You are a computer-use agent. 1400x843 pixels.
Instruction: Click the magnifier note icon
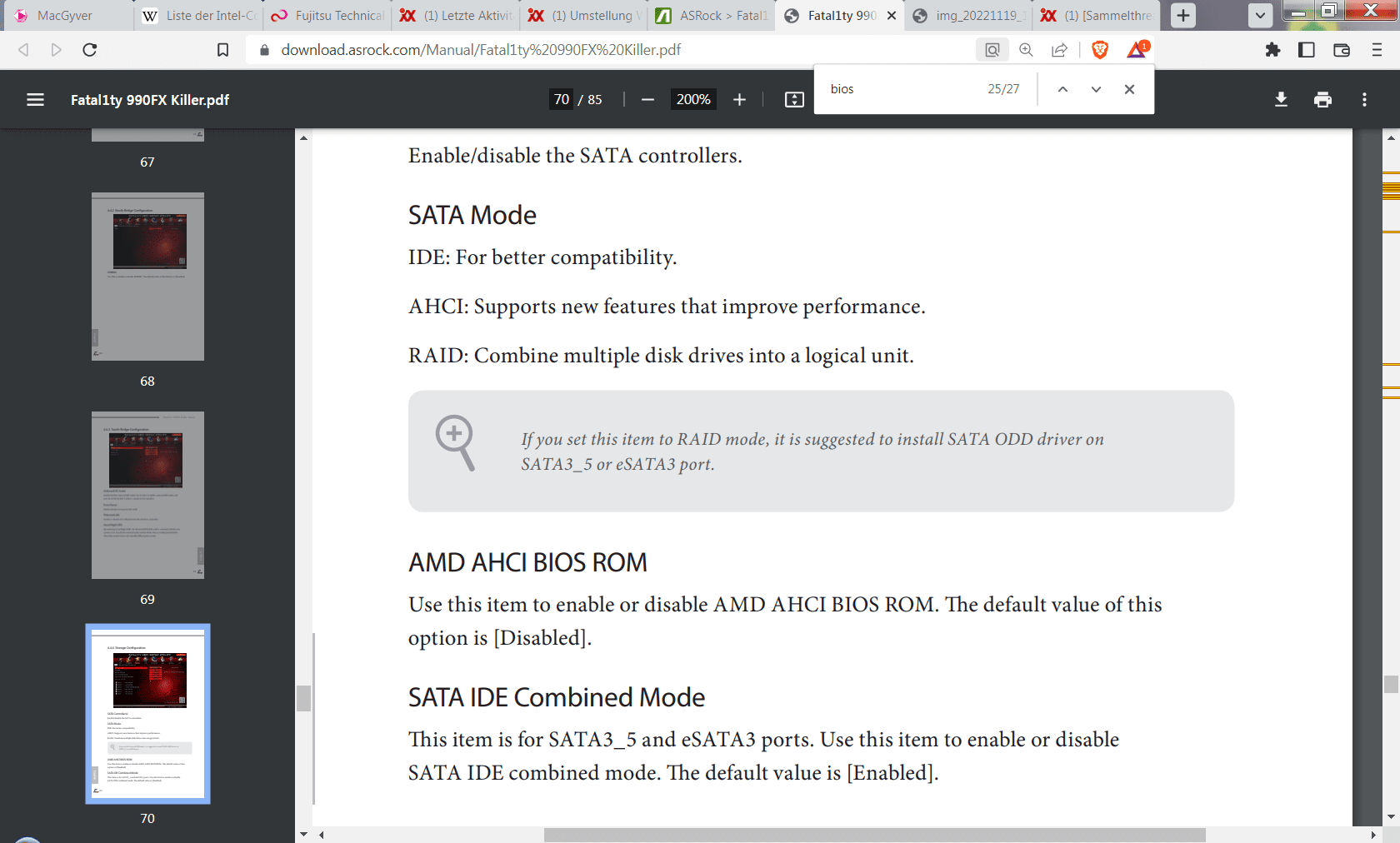point(455,443)
